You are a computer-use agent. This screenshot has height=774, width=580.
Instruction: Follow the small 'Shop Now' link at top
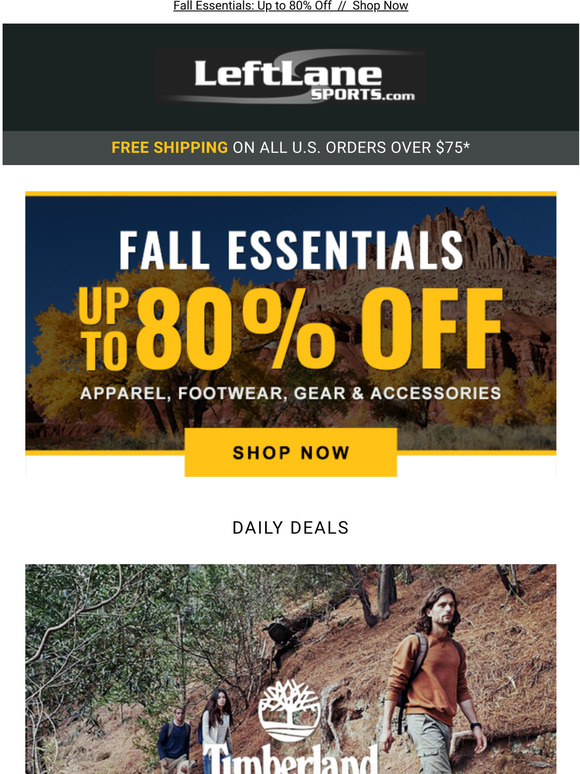pyautogui.click(x=380, y=6)
